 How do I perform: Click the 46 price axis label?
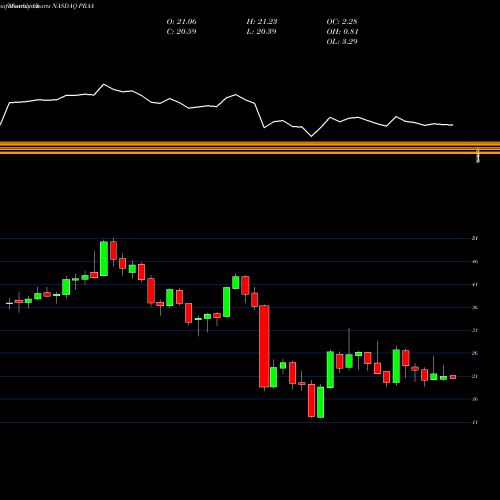click(x=475, y=261)
